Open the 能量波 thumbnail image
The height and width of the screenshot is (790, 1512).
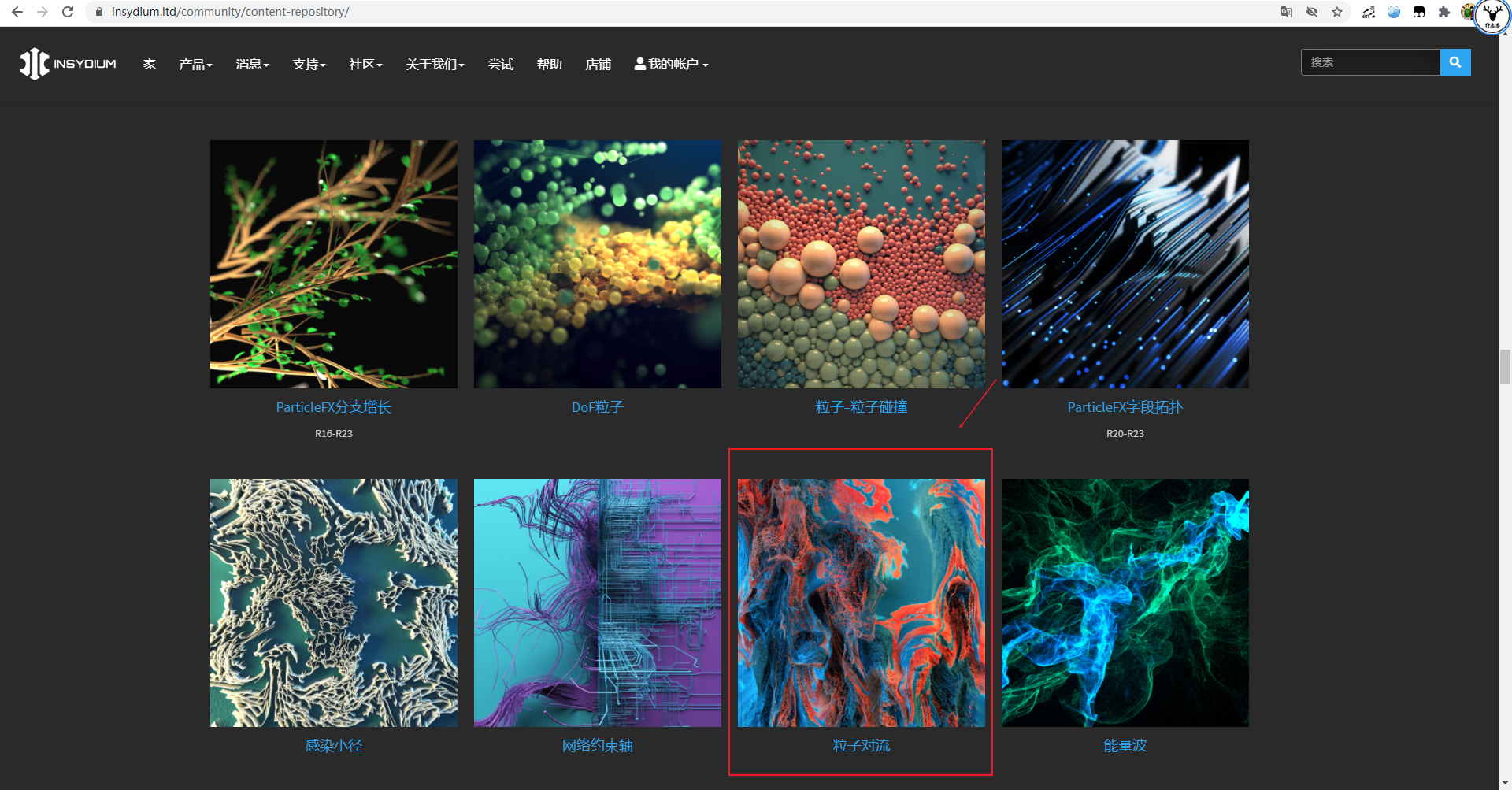click(1125, 603)
